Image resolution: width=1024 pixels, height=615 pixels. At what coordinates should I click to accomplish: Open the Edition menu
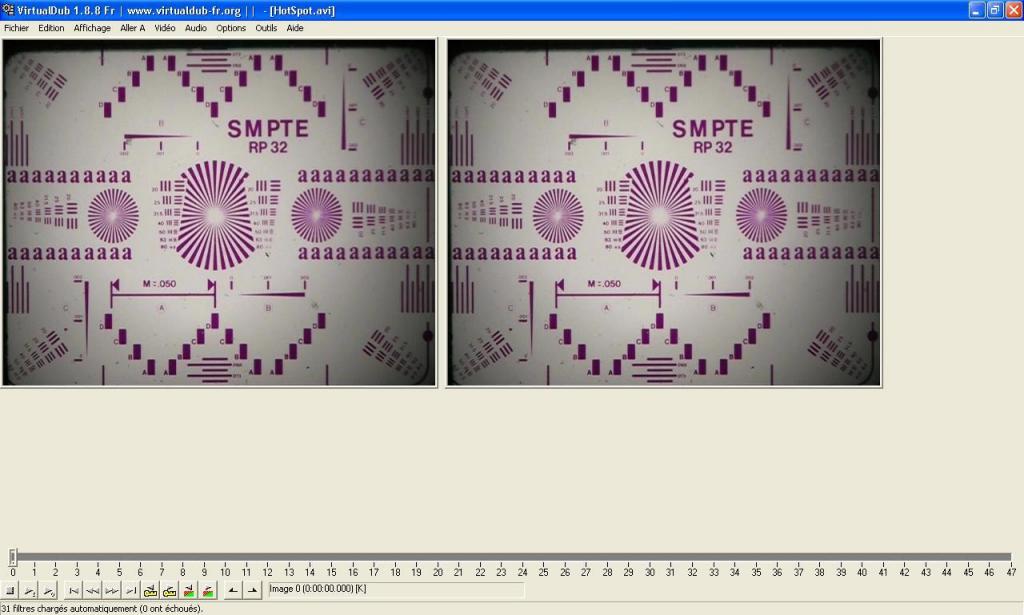(x=51, y=28)
